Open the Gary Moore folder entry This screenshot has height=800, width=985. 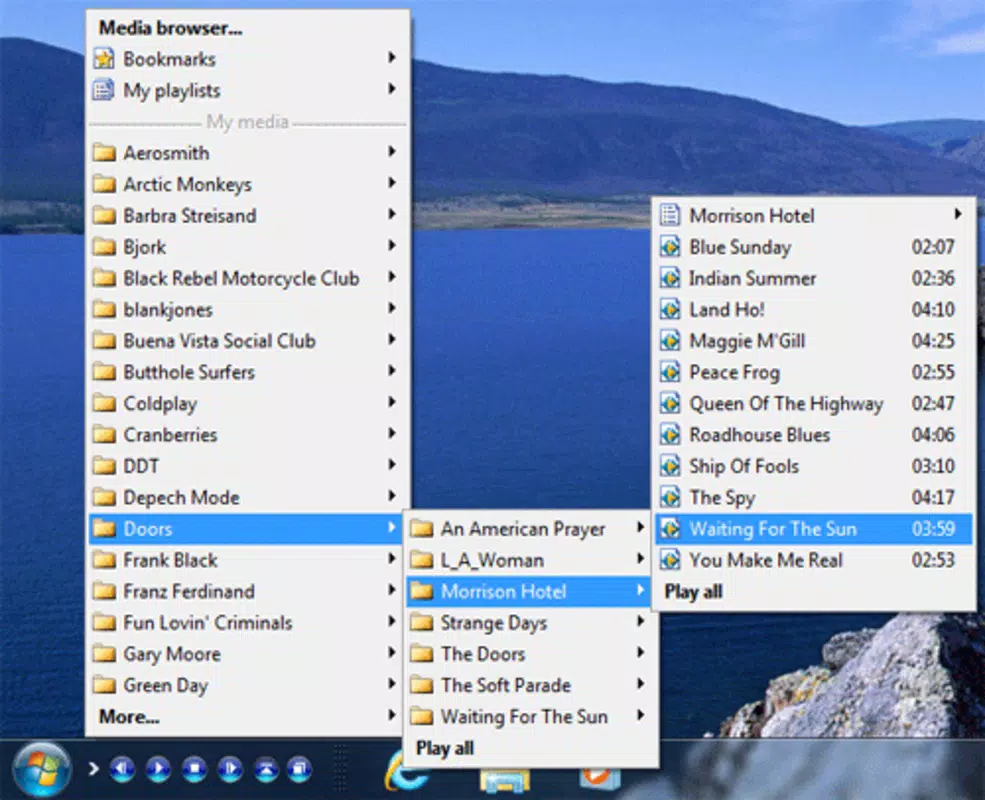[x=248, y=654]
